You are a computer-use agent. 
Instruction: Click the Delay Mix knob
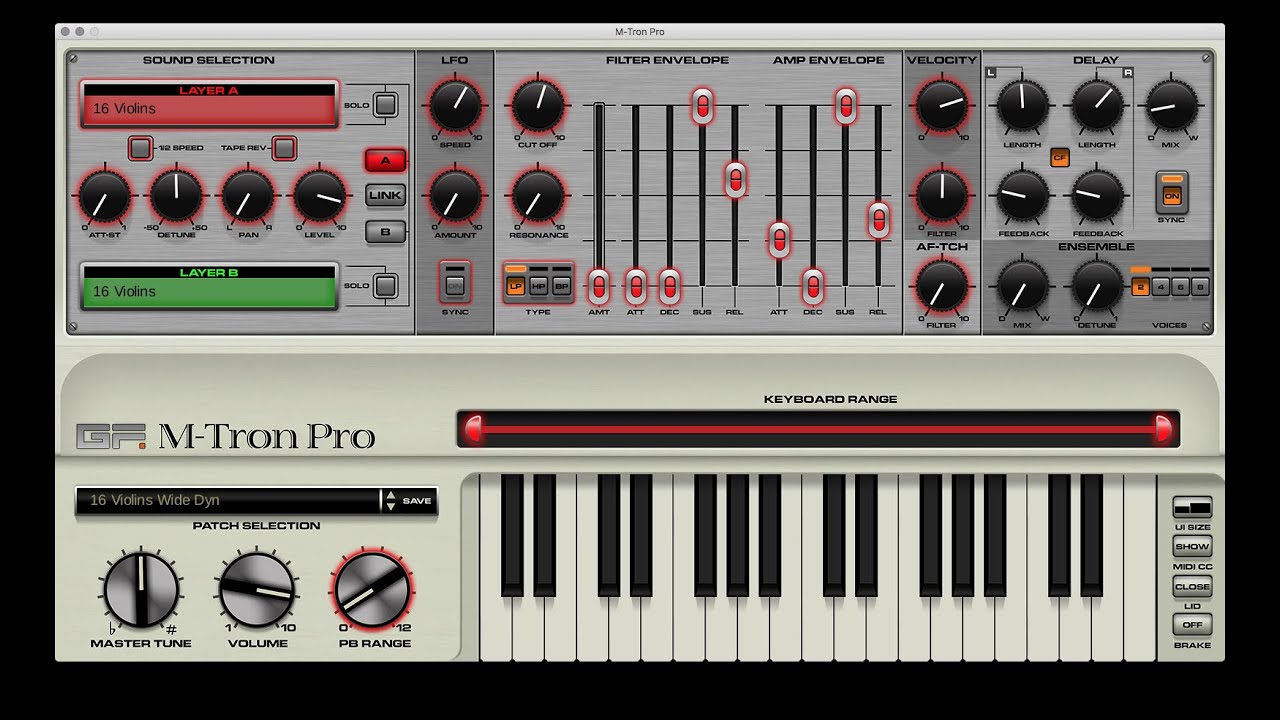[1171, 106]
